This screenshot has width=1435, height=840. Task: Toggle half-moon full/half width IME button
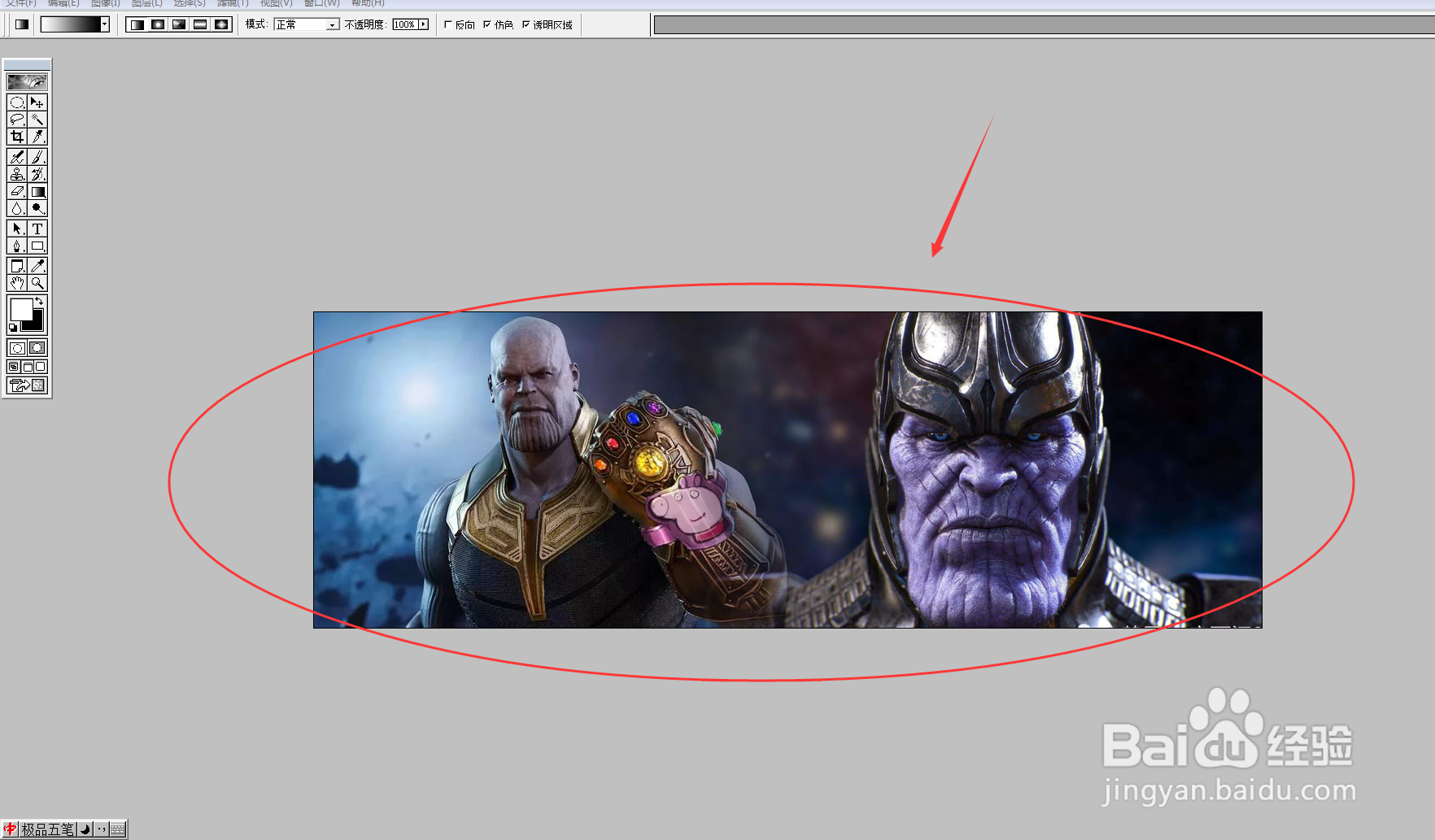(85, 829)
